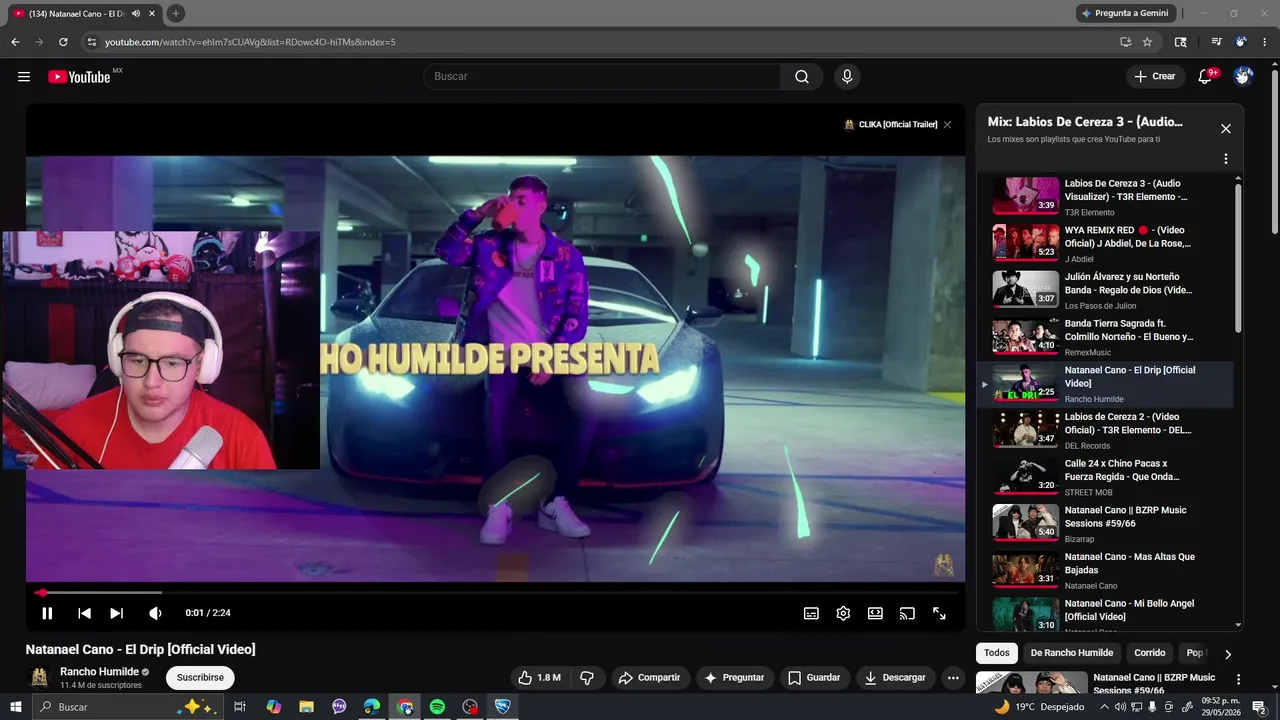
Task: Open the video player settings gear
Action: click(x=843, y=613)
